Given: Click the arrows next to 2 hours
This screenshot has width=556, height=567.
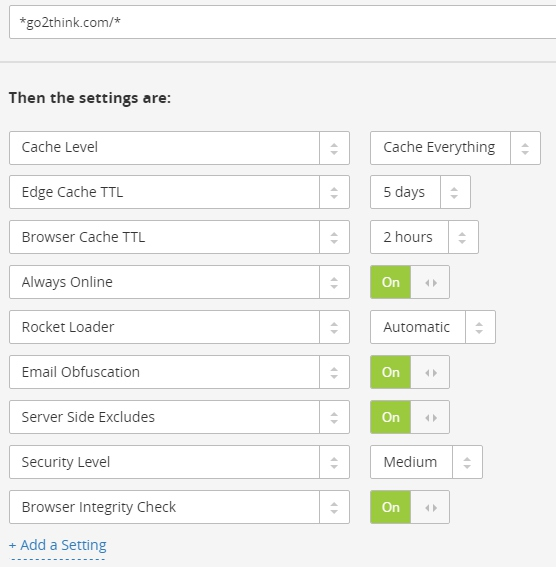Looking at the screenshot, I should 463,237.
